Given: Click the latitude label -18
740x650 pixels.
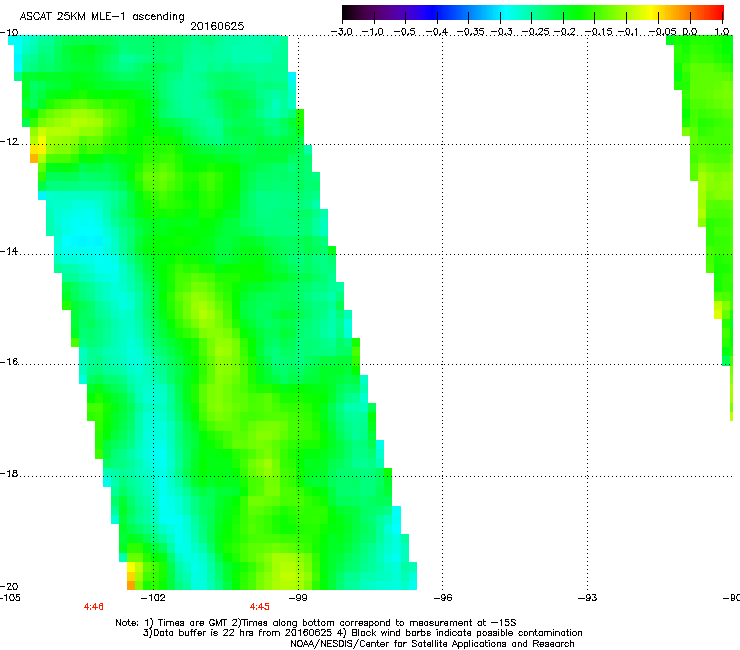Looking at the screenshot, I should coord(9,473).
